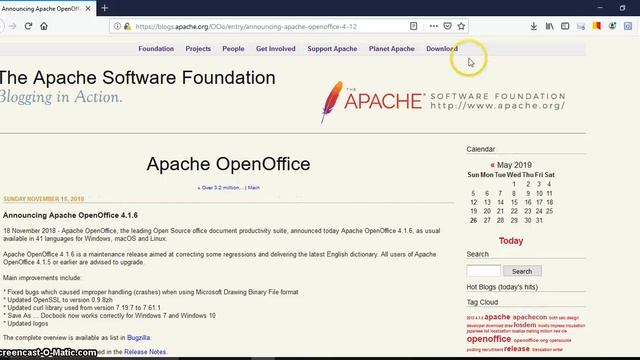Click the 'openoffice' tag in Tag Cloud
This screenshot has width=640, height=360.
[489, 339]
